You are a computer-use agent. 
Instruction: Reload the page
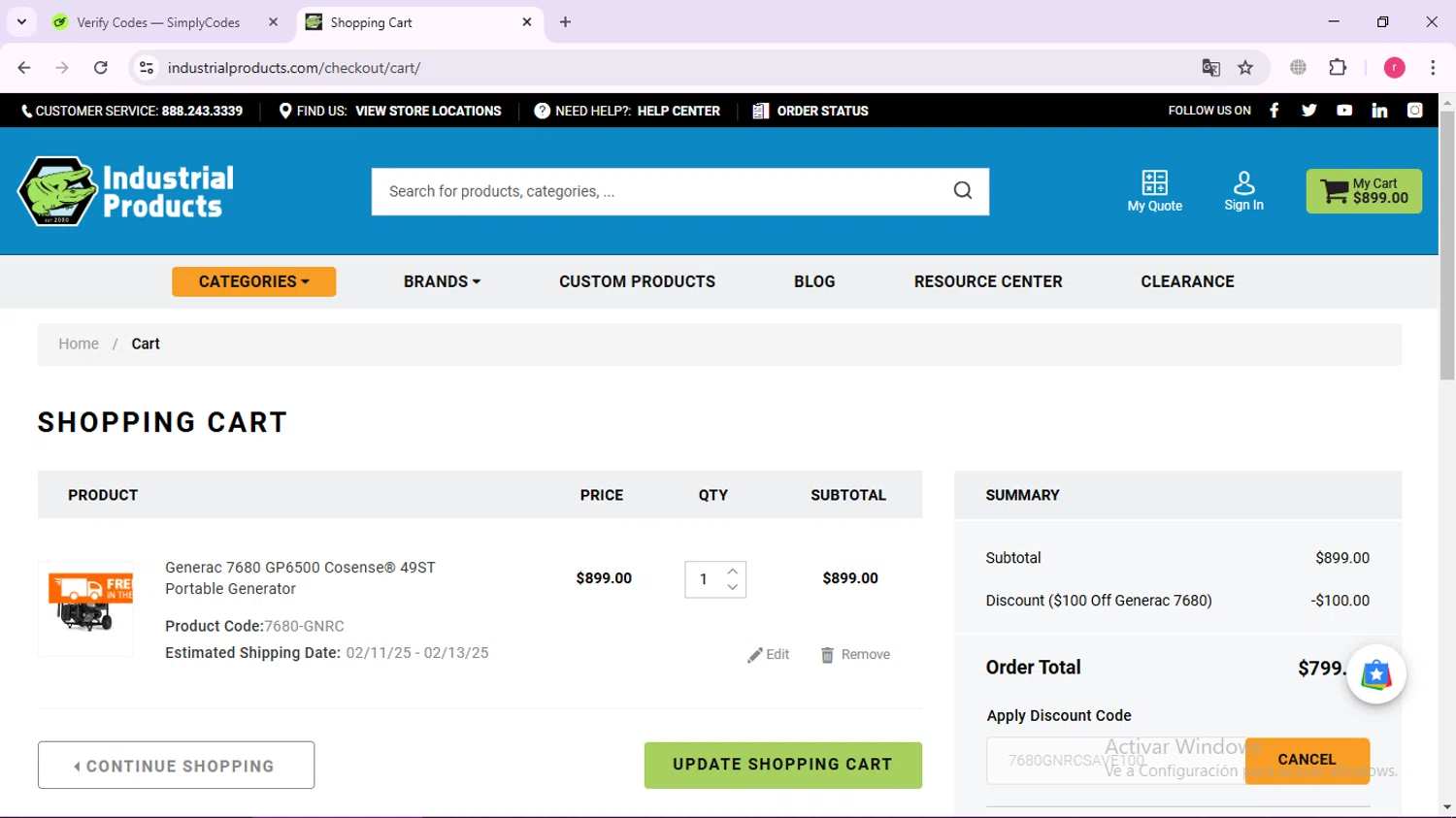(101, 68)
